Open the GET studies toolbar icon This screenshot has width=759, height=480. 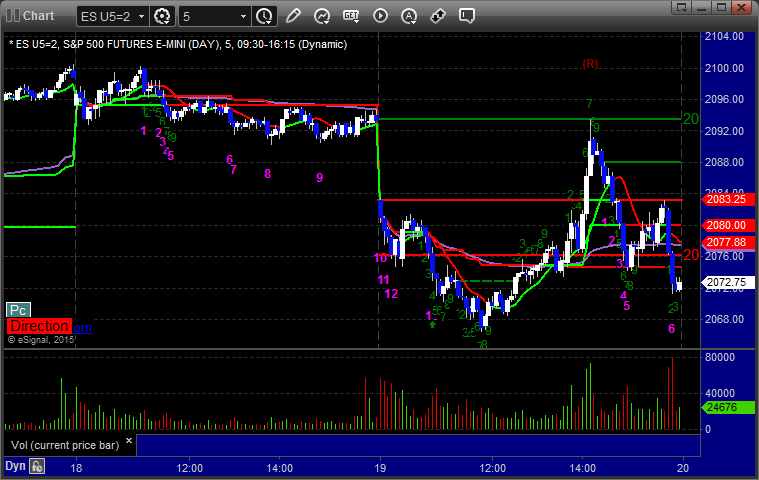[351, 16]
